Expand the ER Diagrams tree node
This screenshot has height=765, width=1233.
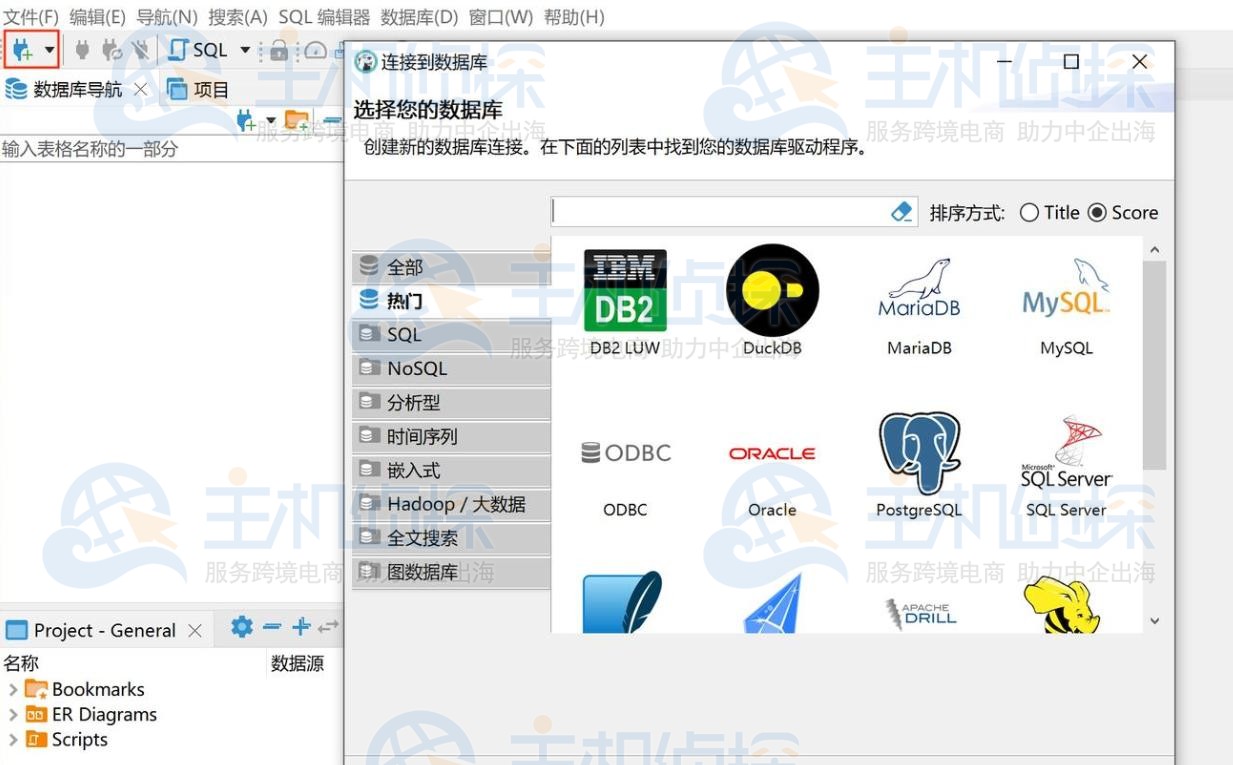(14, 714)
